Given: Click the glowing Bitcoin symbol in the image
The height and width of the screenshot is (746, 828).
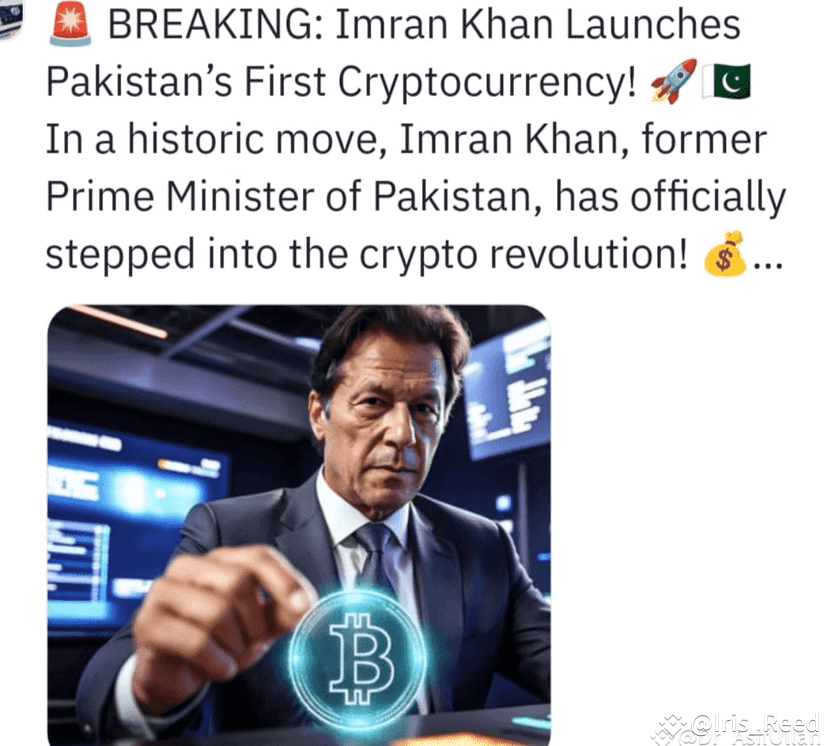Looking at the screenshot, I should pos(361,657).
